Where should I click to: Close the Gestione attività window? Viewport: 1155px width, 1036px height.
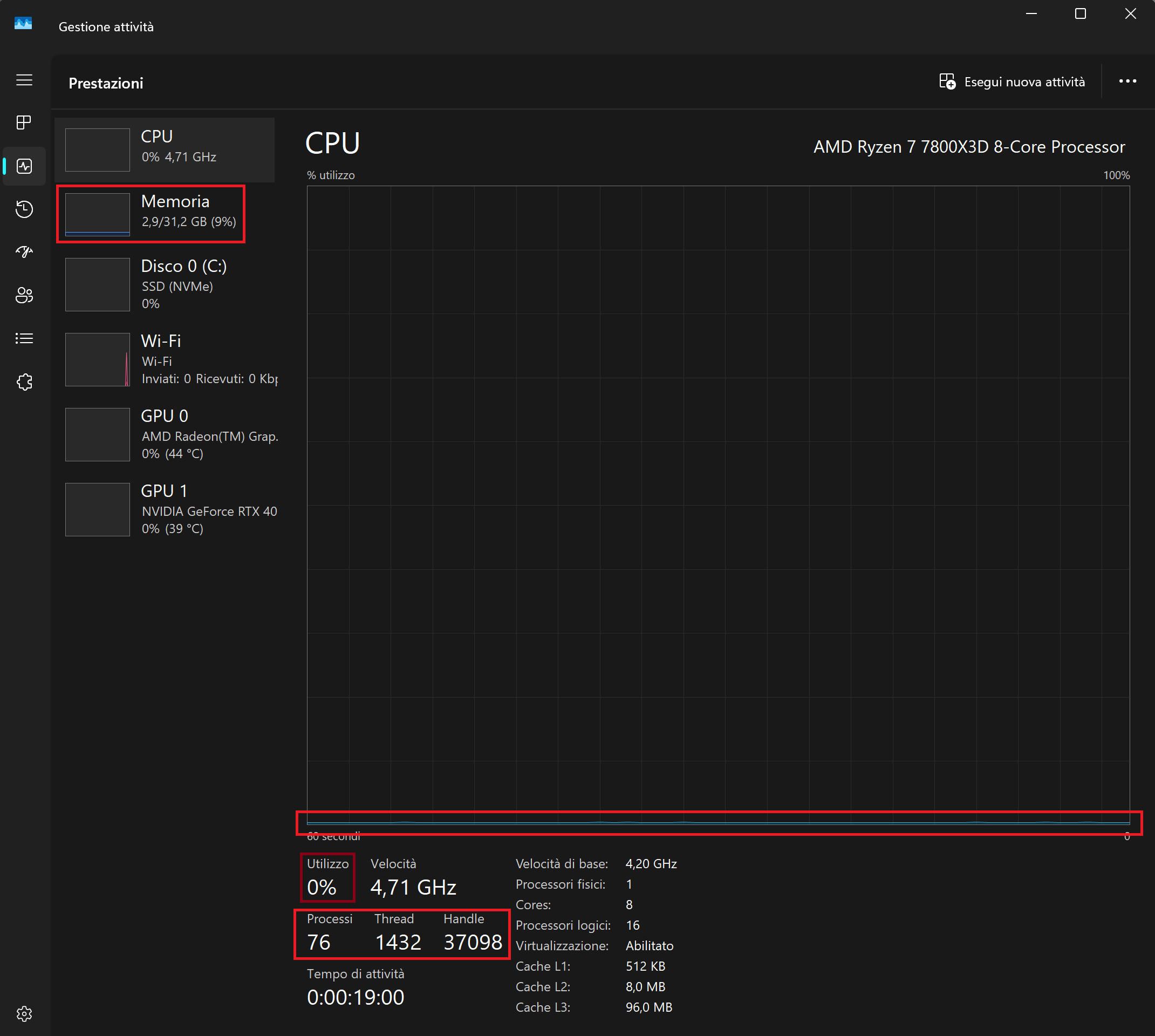click(1130, 13)
